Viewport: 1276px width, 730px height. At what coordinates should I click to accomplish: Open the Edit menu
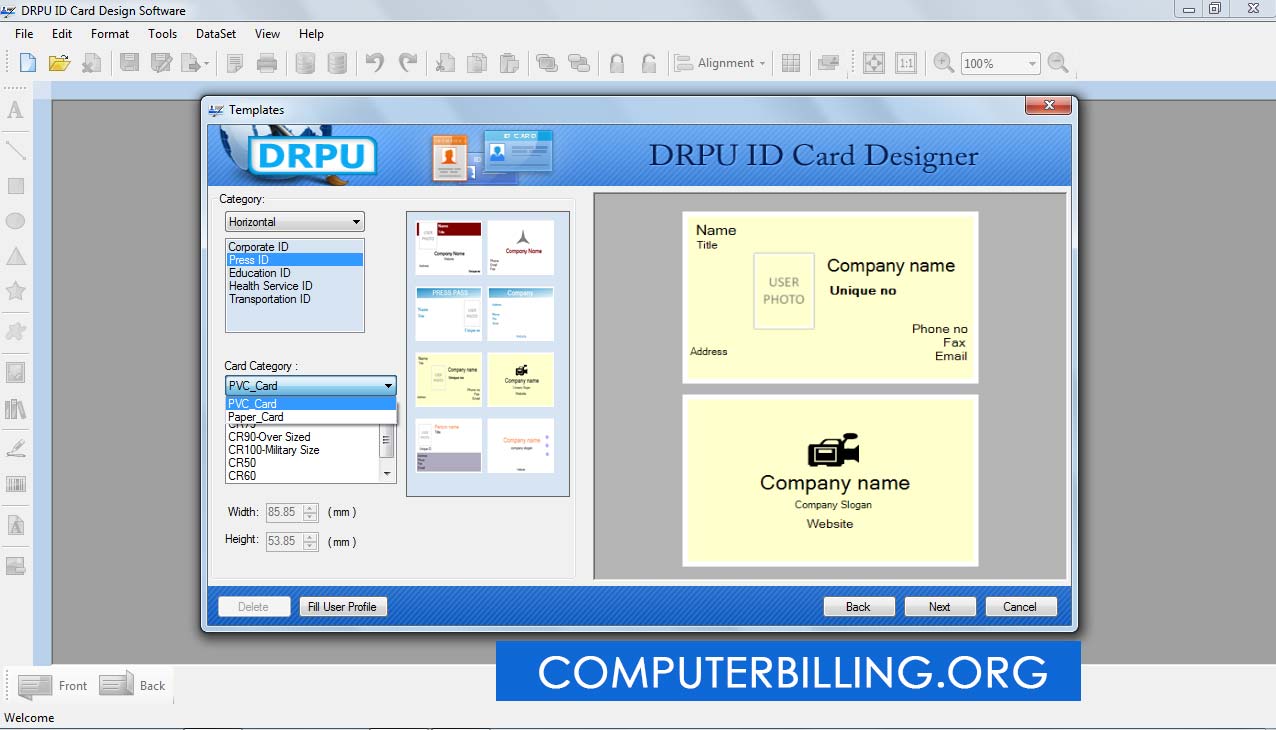tap(62, 33)
